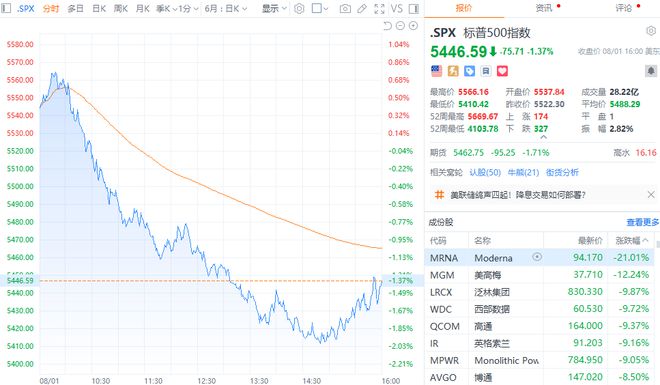Image resolution: width=660 pixels, height=385 pixels.
Task: Open the 显示 display dropdown
Action: 274,8
